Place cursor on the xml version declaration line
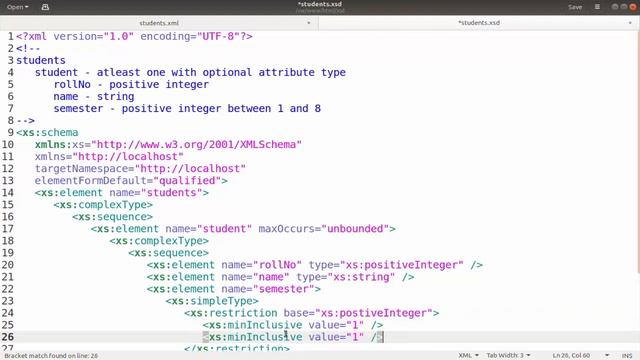This screenshot has height=360, width=640. point(134,36)
